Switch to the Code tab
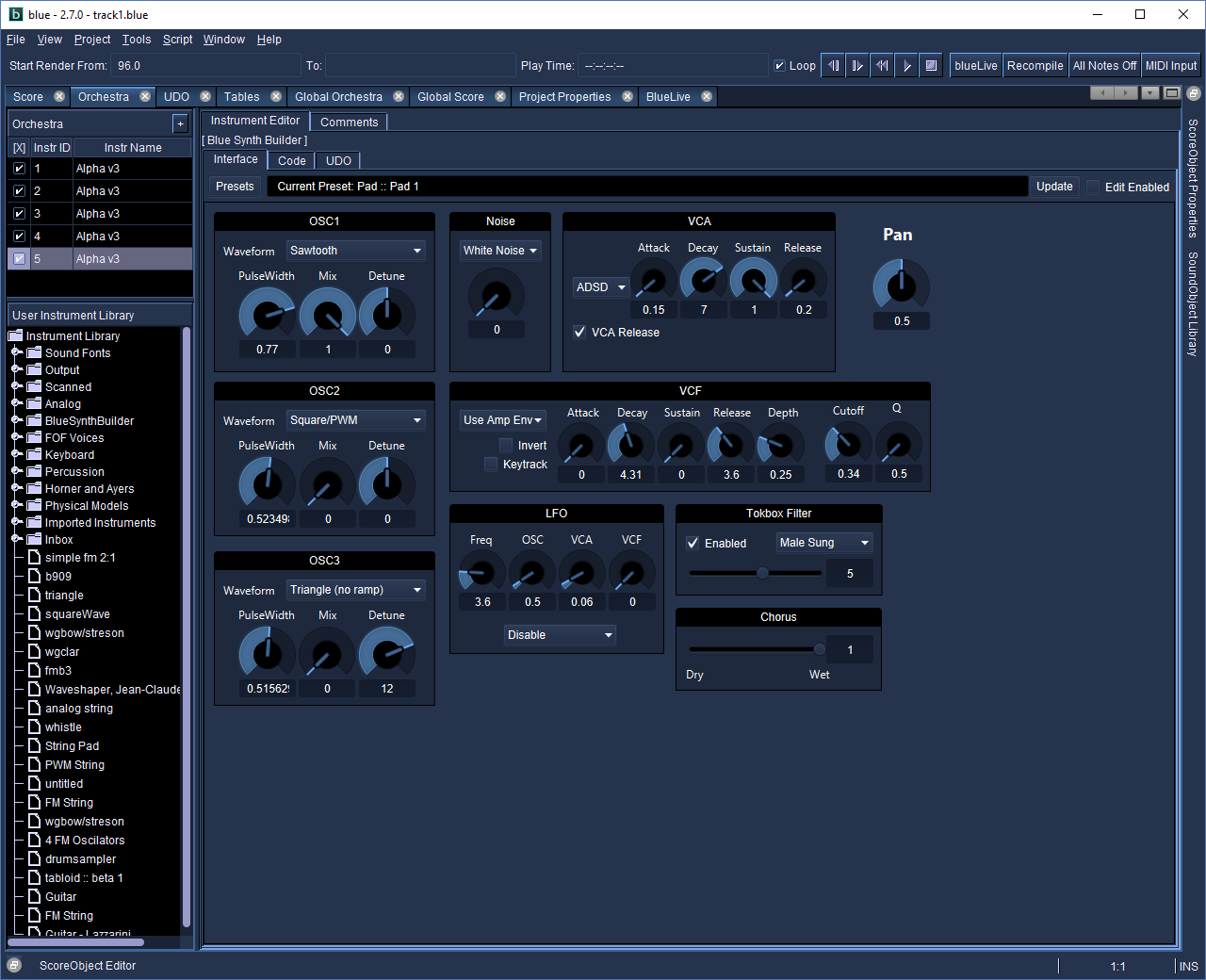This screenshot has width=1206, height=980. tap(291, 161)
